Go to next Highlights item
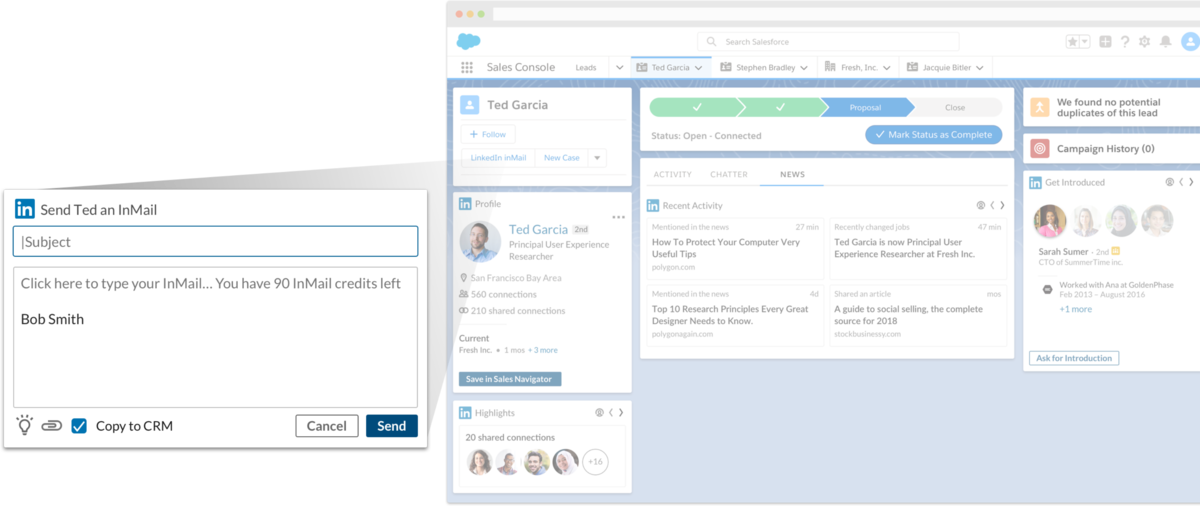Image resolution: width=1200 pixels, height=506 pixels. (x=621, y=412)
